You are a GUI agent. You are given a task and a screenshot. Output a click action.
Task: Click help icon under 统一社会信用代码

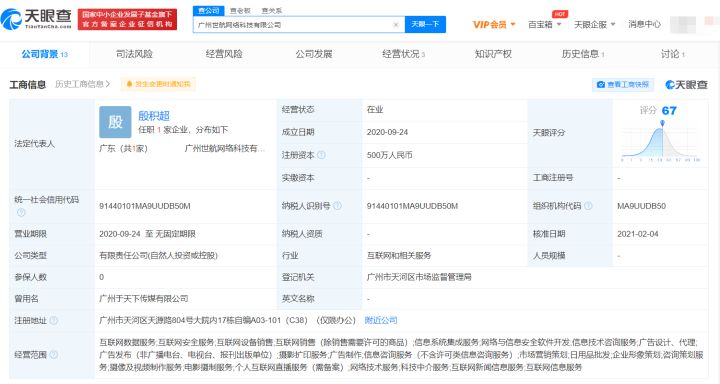(x=21, y=213)
